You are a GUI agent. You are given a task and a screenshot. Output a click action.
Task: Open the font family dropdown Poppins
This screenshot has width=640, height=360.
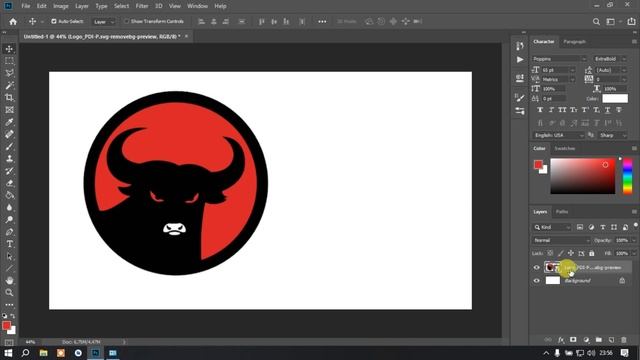point(559,59)
